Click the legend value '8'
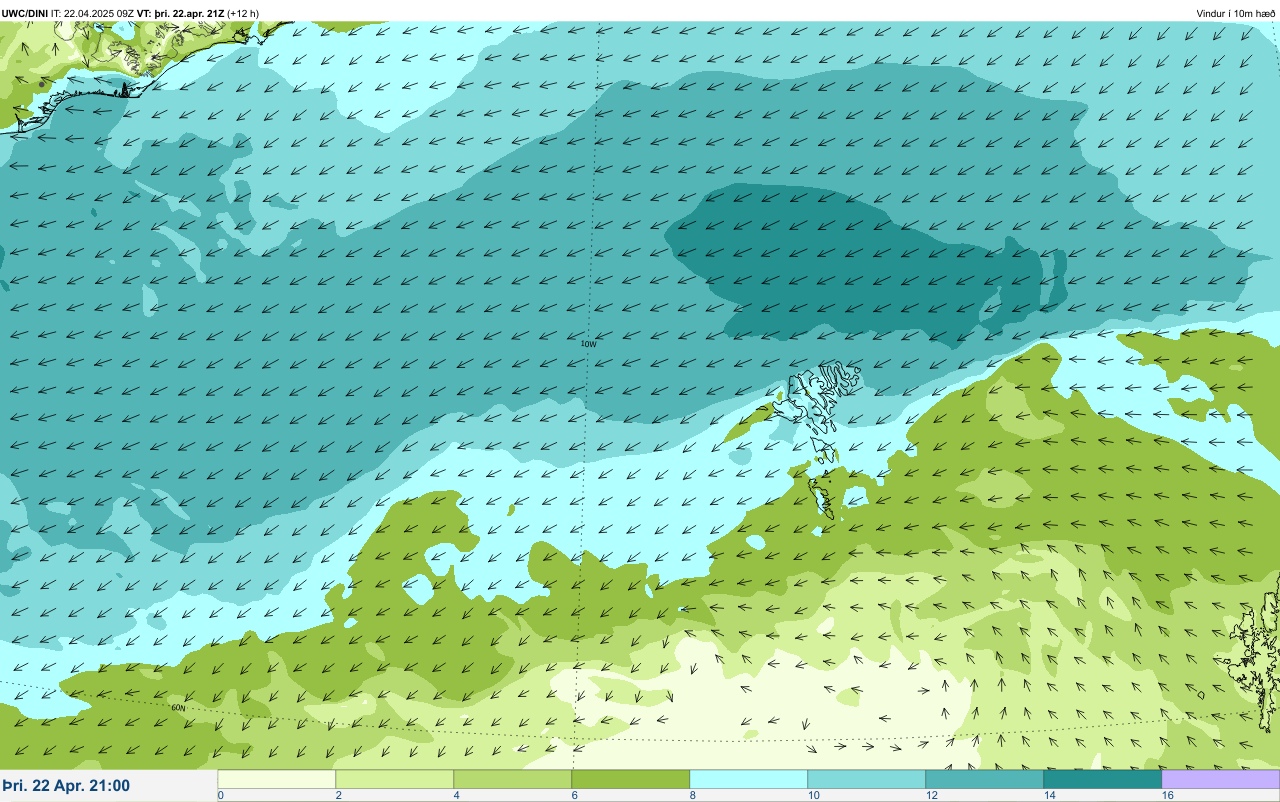 [x=692, y=795]
